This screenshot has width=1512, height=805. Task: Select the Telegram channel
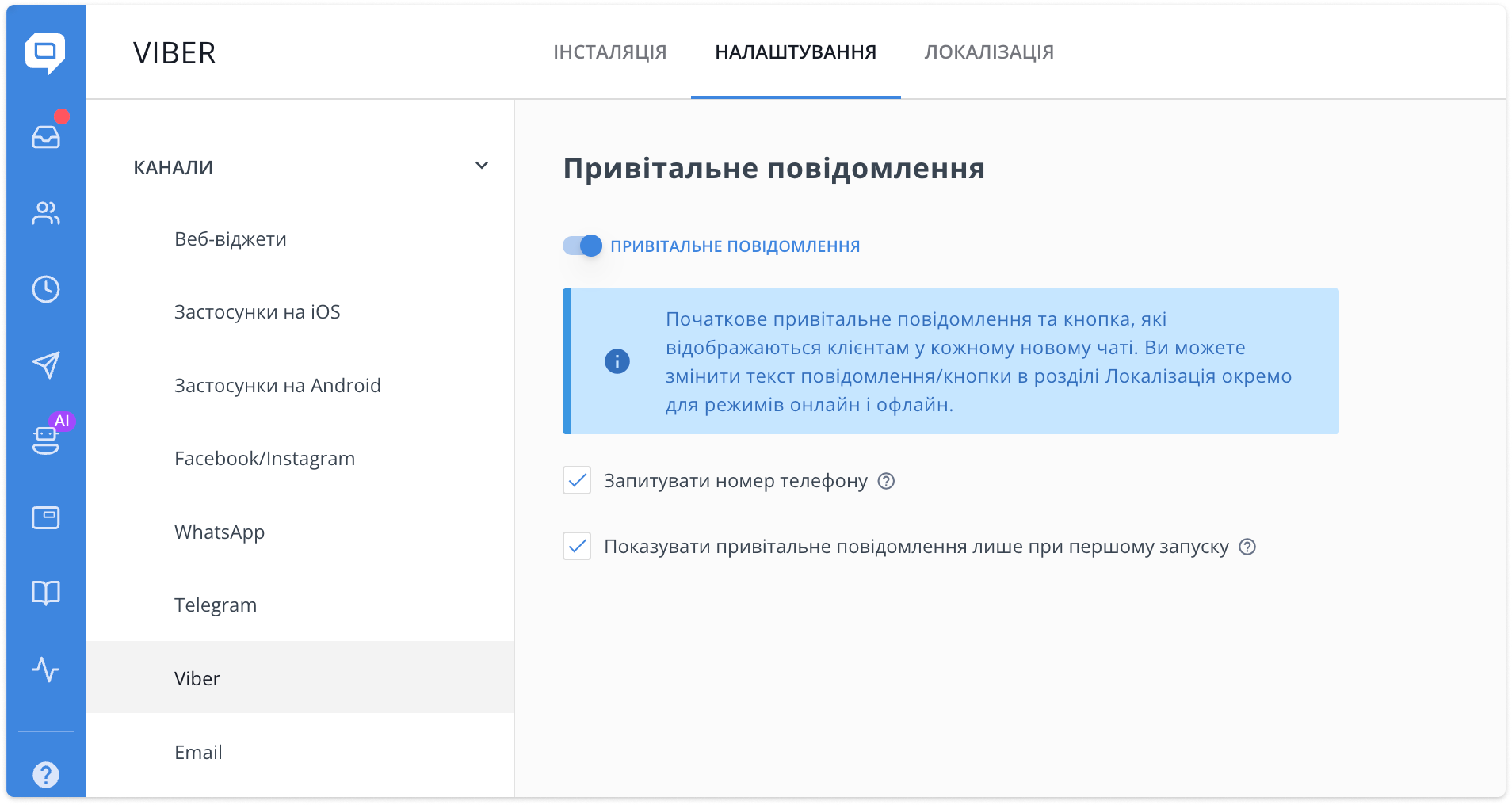point(215,605)
